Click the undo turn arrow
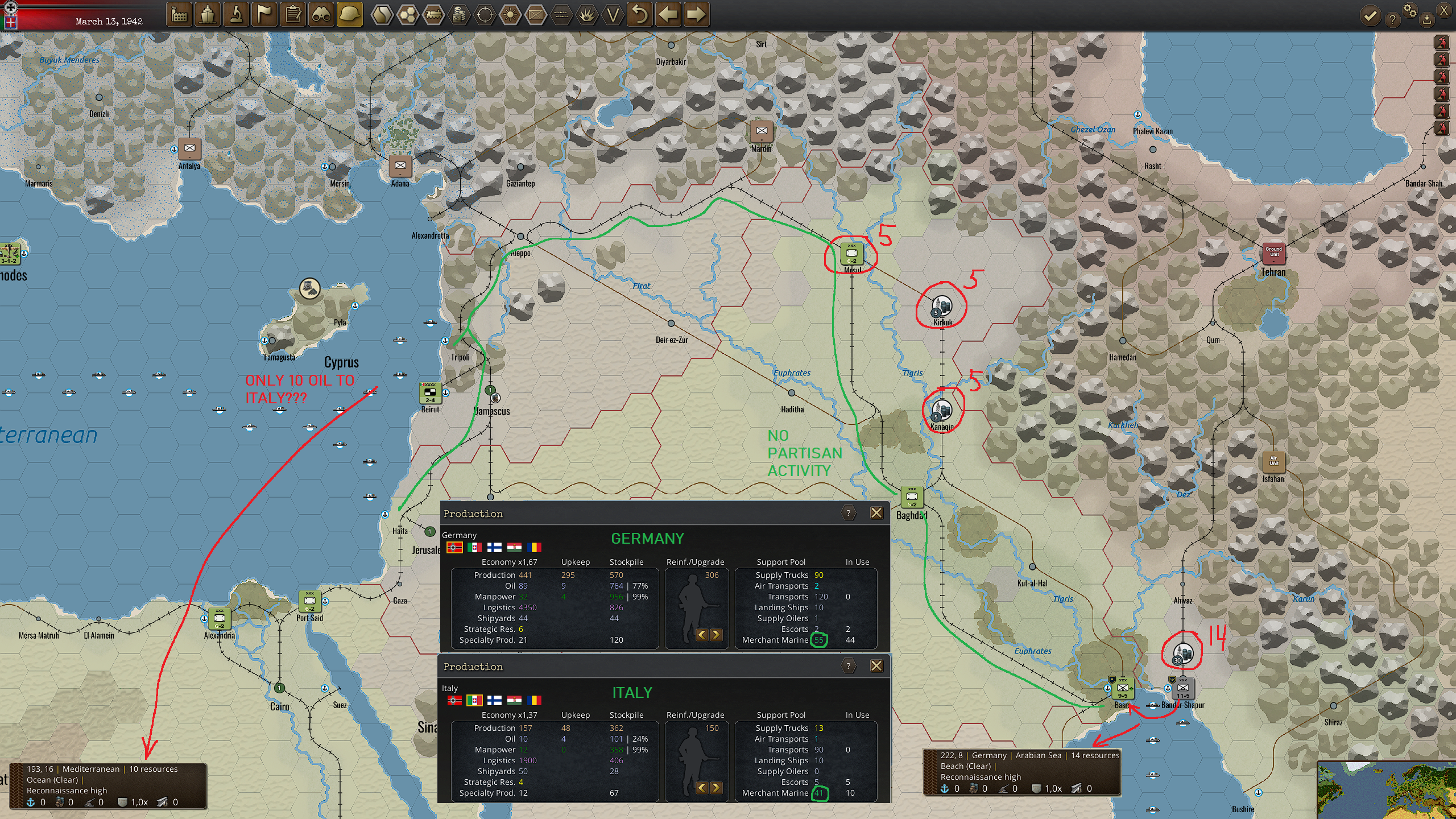The width and height of the screenshot is (1456, 819). 640,15
